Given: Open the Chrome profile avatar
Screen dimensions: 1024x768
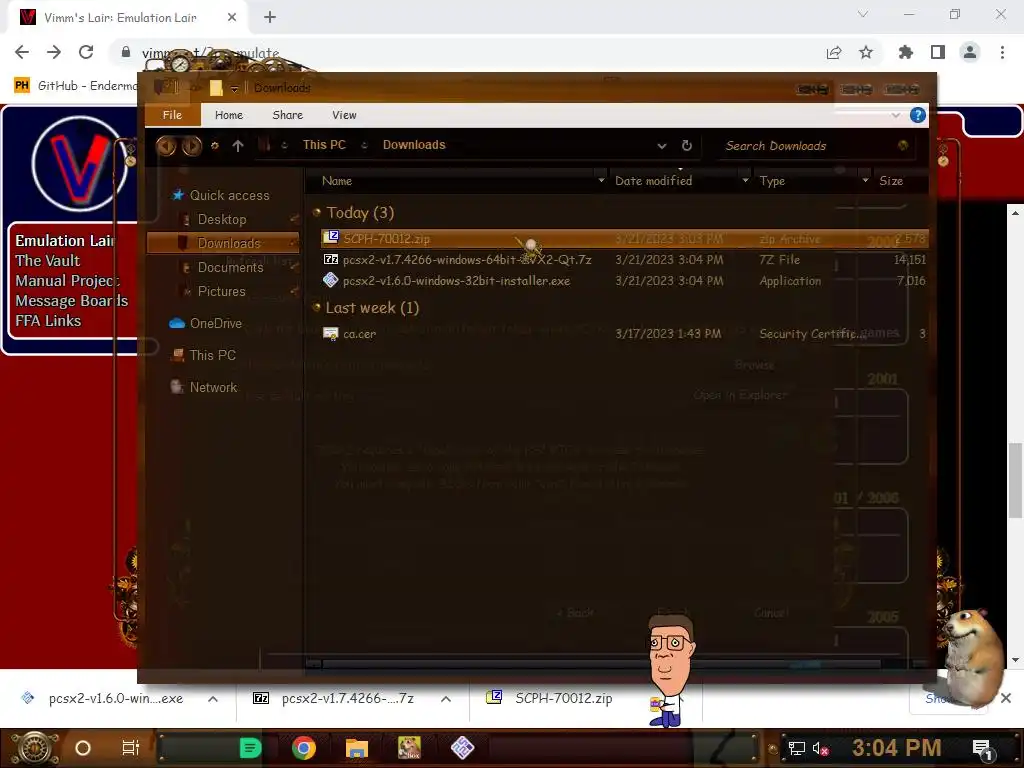Looking at the screenshot, I should (970, 52).
